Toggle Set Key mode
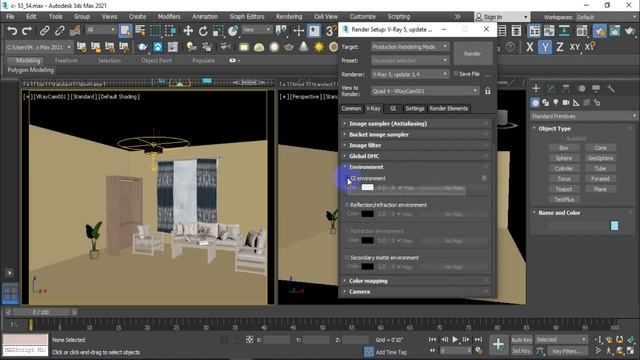640x360 pixels. point(521,351)
